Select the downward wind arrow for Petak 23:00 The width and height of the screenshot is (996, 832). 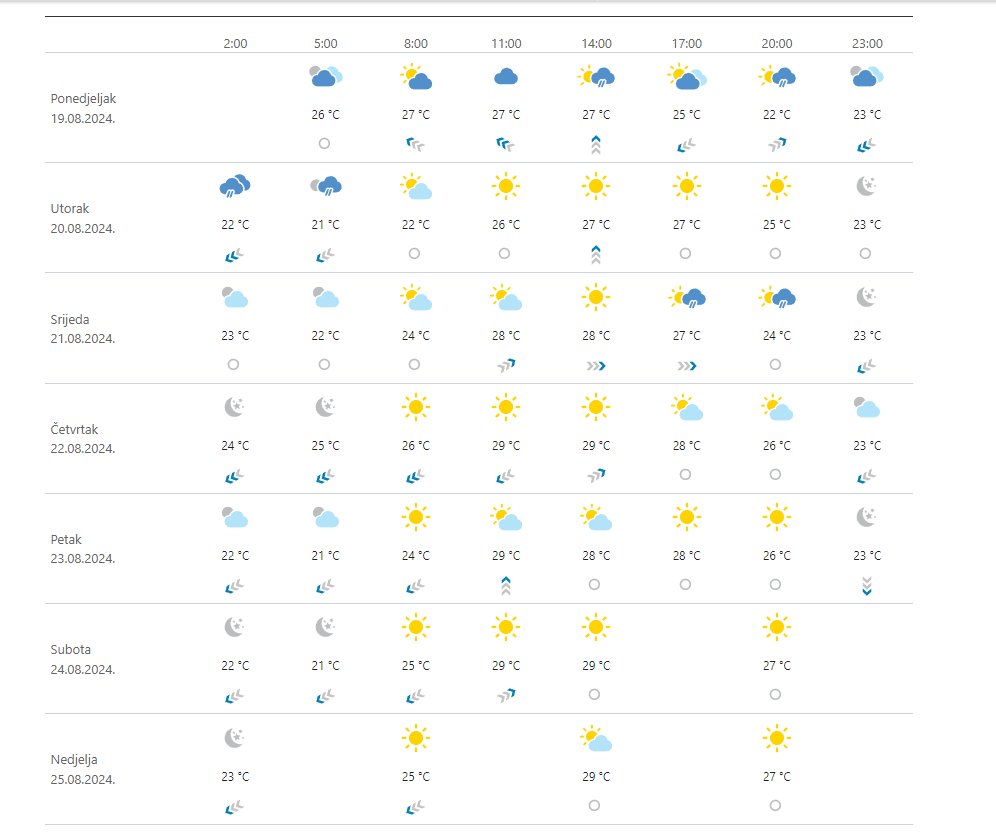point(867,585)
